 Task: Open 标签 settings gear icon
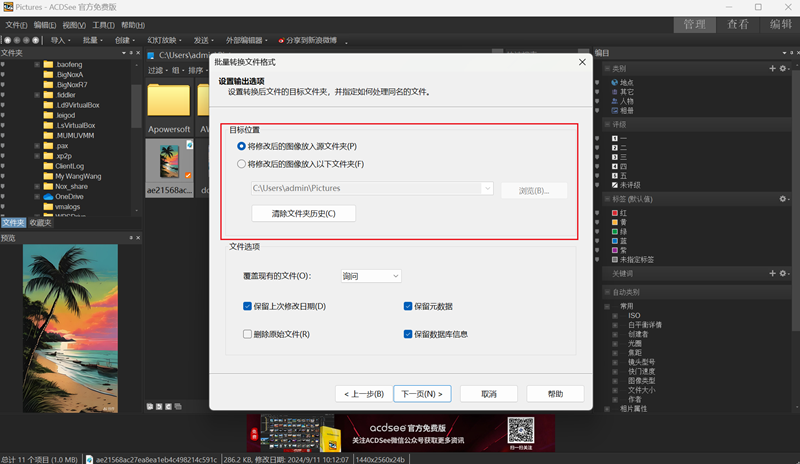(x=783, y=199)
